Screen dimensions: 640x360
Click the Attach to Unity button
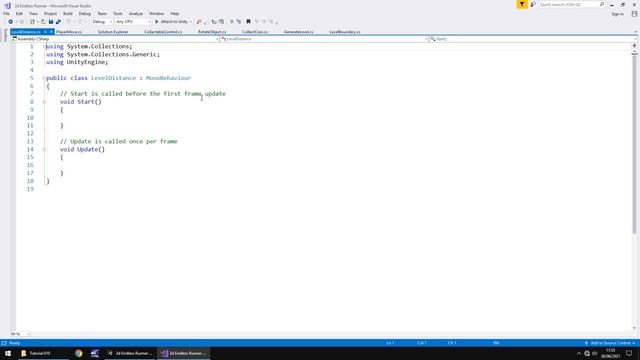pyautogui.click(x=171, y=22)
